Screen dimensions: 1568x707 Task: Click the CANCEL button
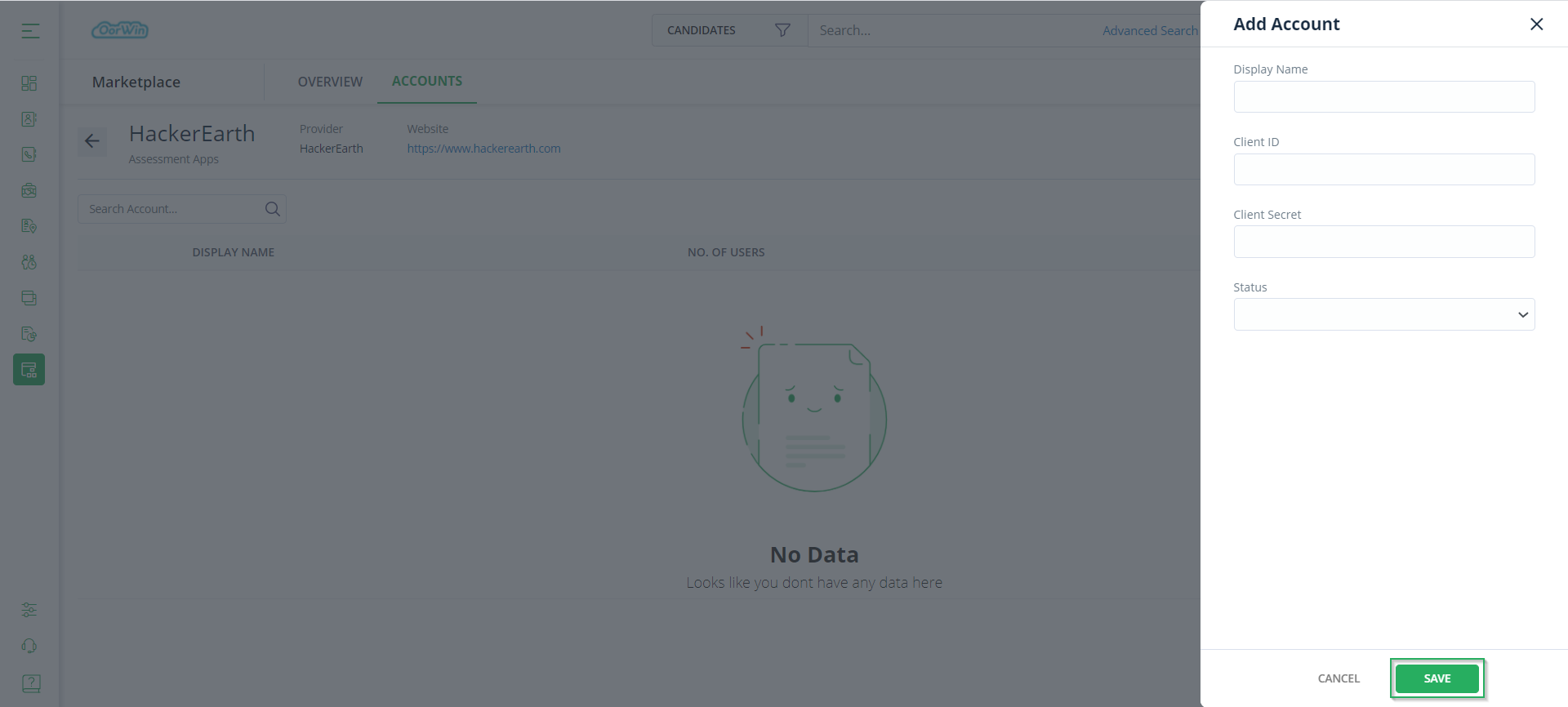(x=1339, y=678)
